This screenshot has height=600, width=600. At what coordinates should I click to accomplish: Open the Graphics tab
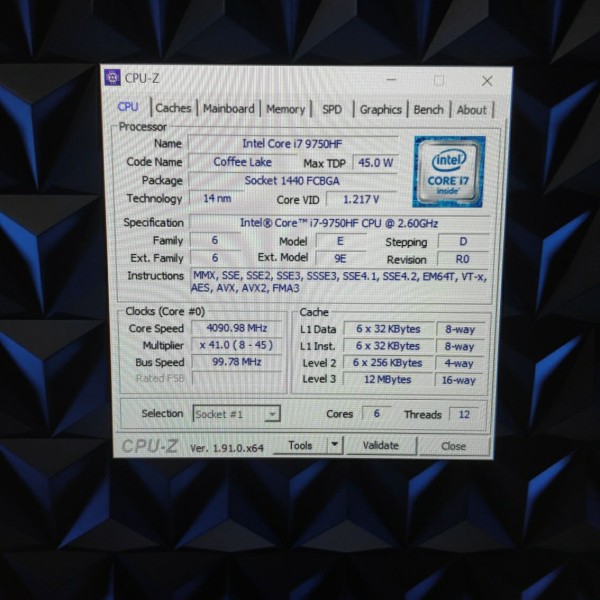(x=381, y=110)
